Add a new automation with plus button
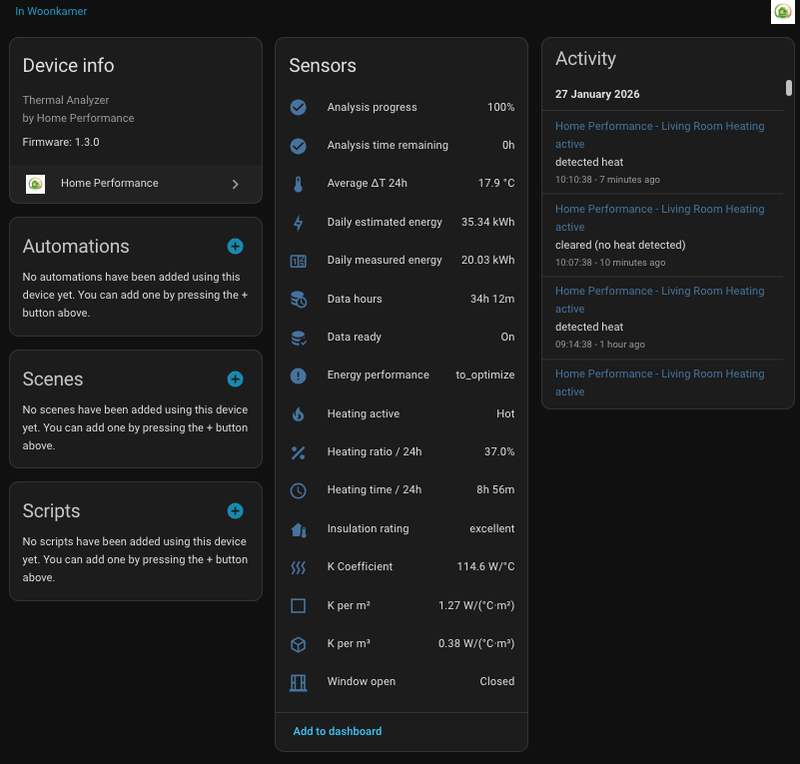800x764 pixels. pos(235,246)
